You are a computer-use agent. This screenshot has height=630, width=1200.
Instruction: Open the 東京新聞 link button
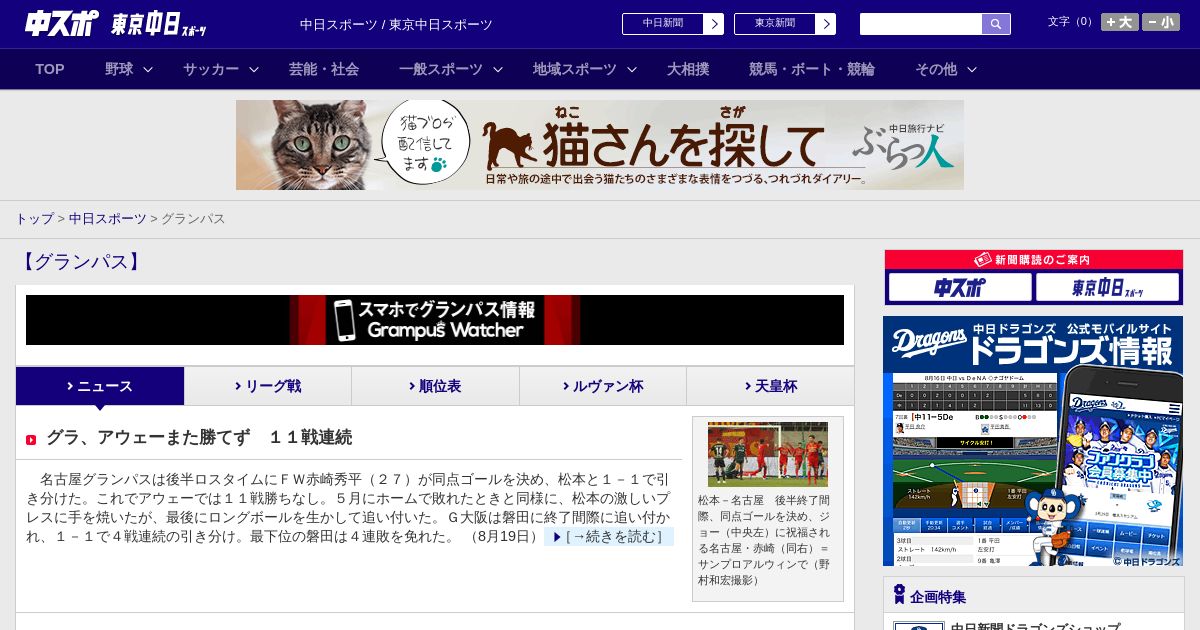tap(774, 24)
